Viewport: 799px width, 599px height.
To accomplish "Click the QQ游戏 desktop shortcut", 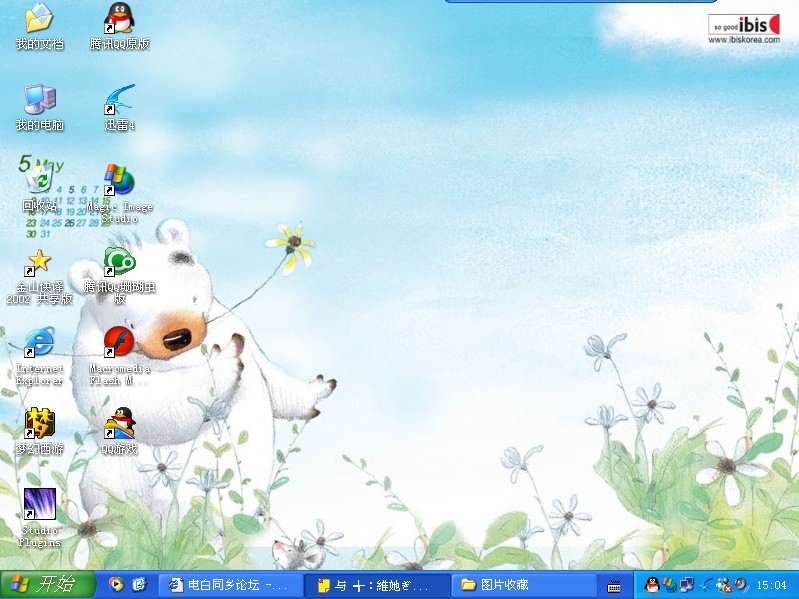I will tap(120, 424).
